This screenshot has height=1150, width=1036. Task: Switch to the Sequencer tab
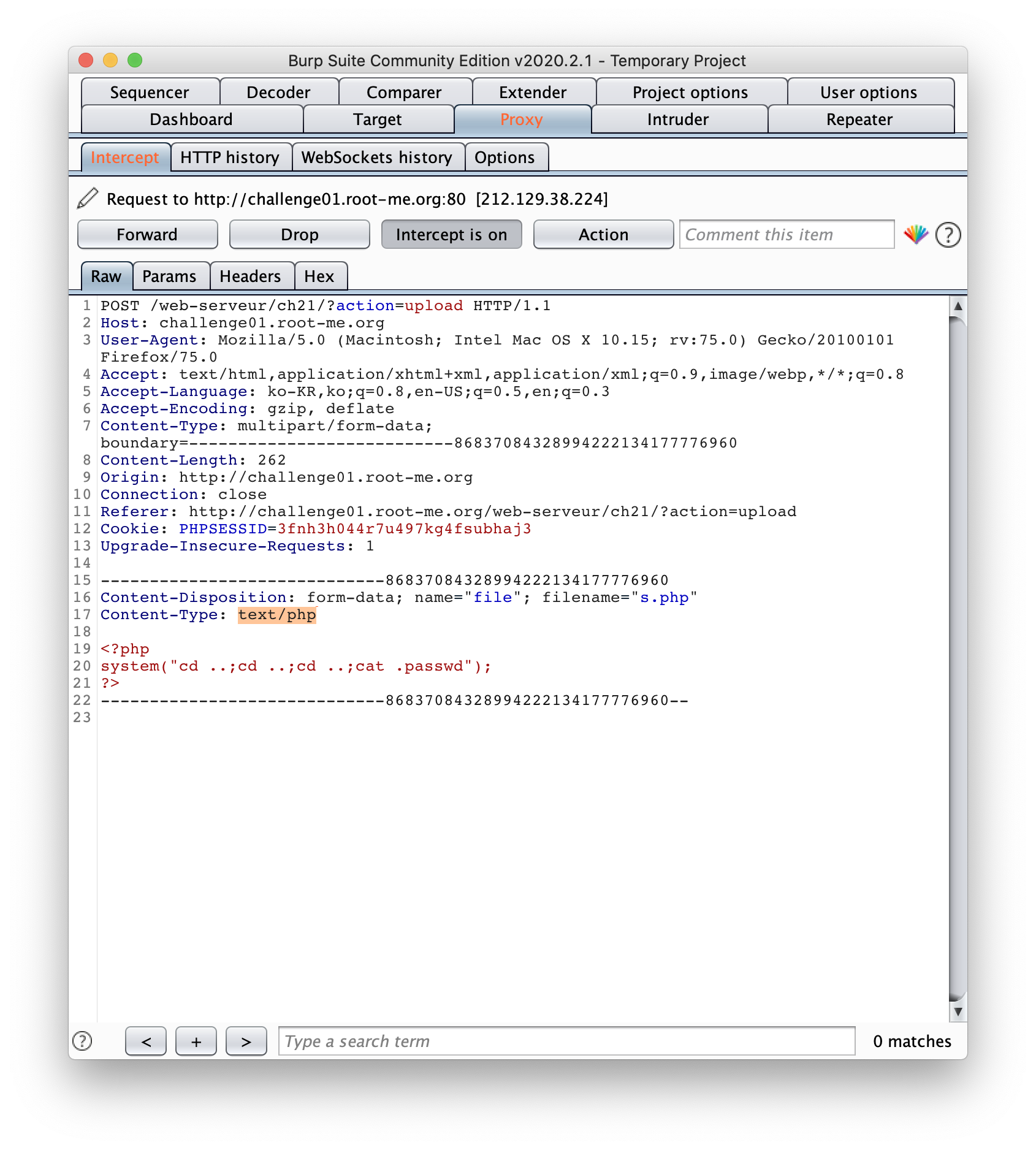pos(150,92)
